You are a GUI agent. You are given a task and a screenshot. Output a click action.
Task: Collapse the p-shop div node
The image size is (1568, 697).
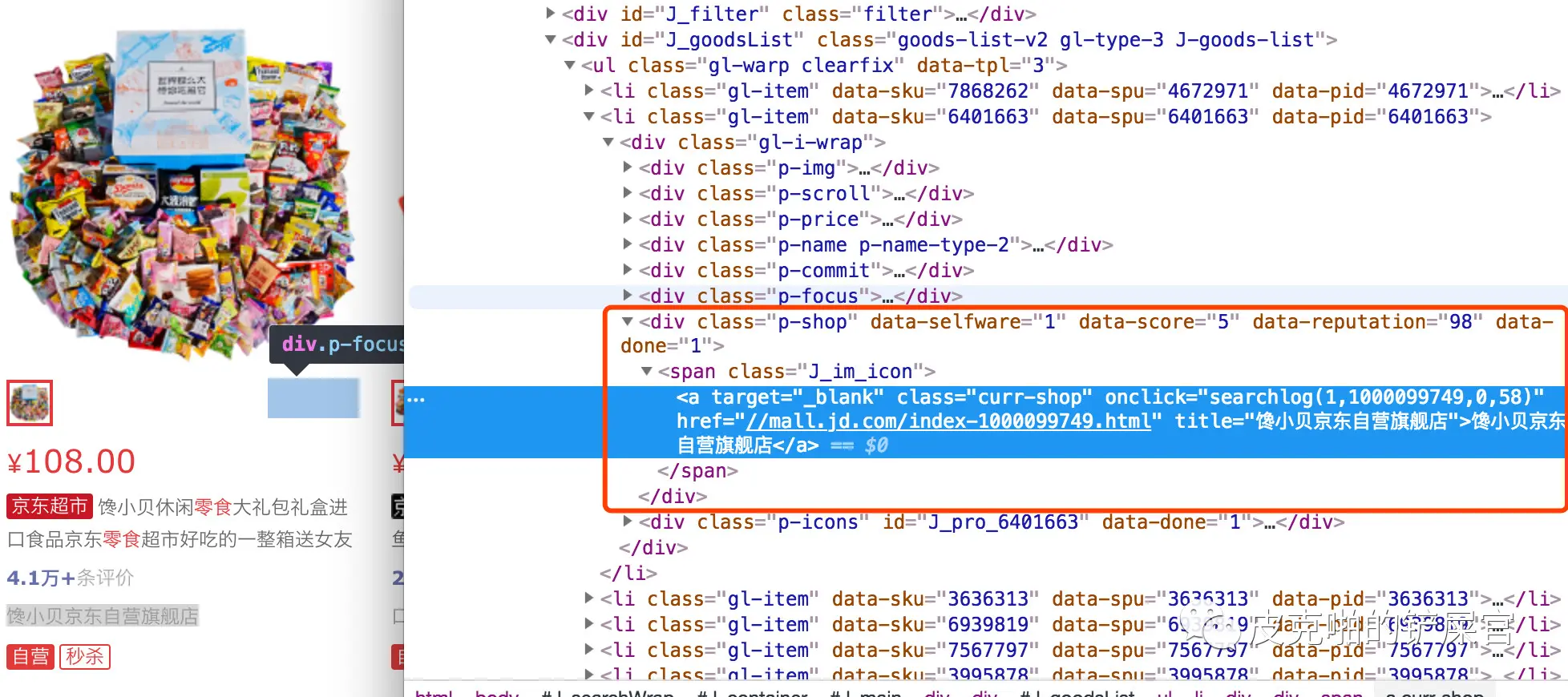628,320
